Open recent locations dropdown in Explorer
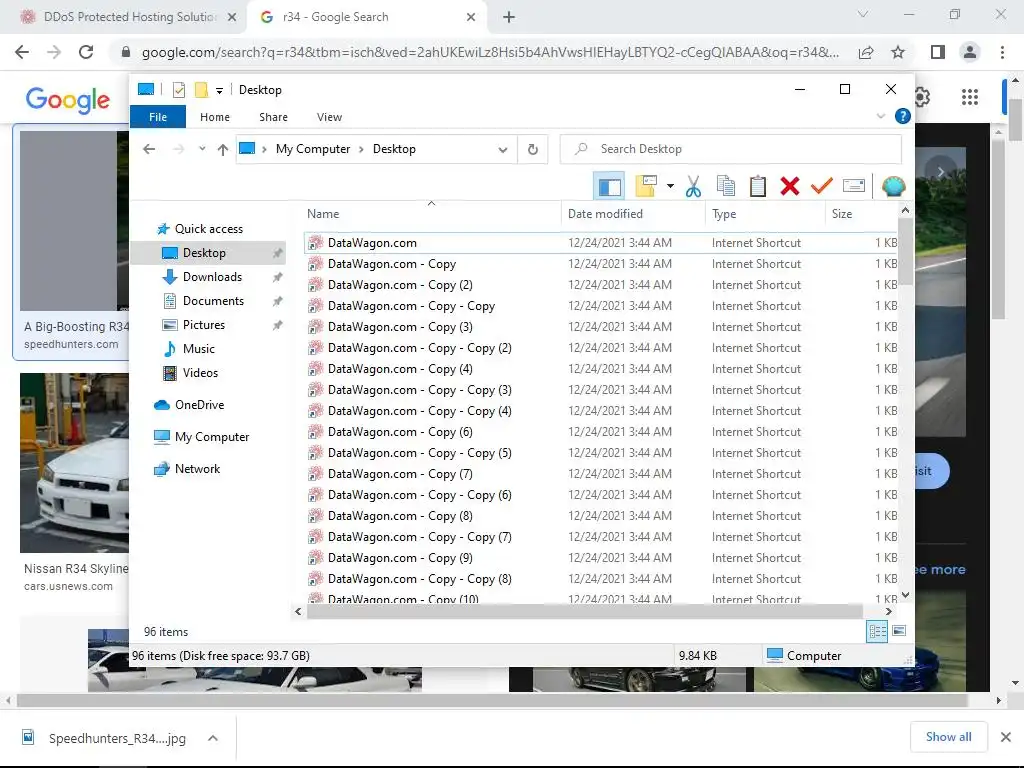 202,149
